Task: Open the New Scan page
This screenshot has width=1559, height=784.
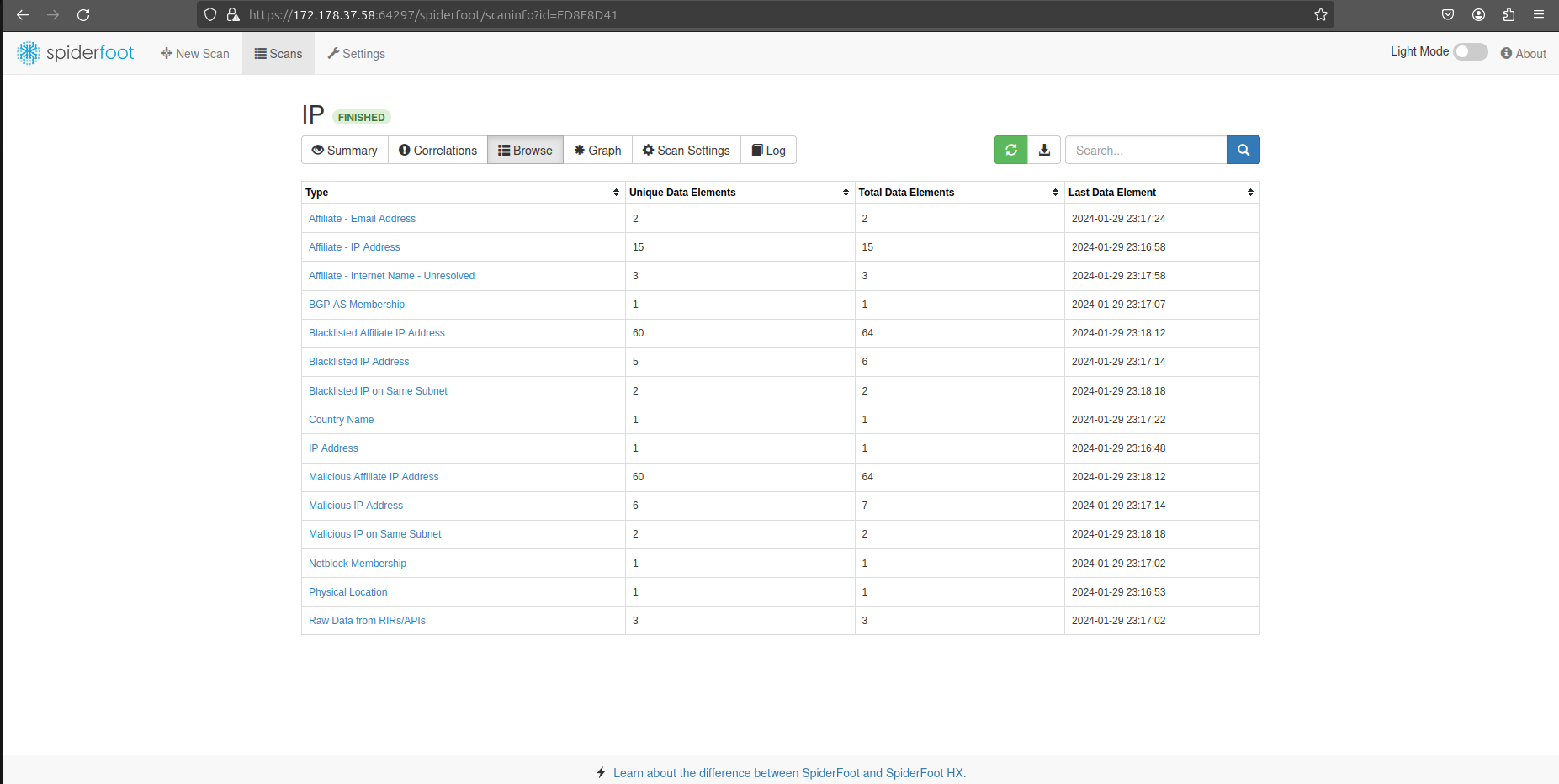Action: click(195, 53)
